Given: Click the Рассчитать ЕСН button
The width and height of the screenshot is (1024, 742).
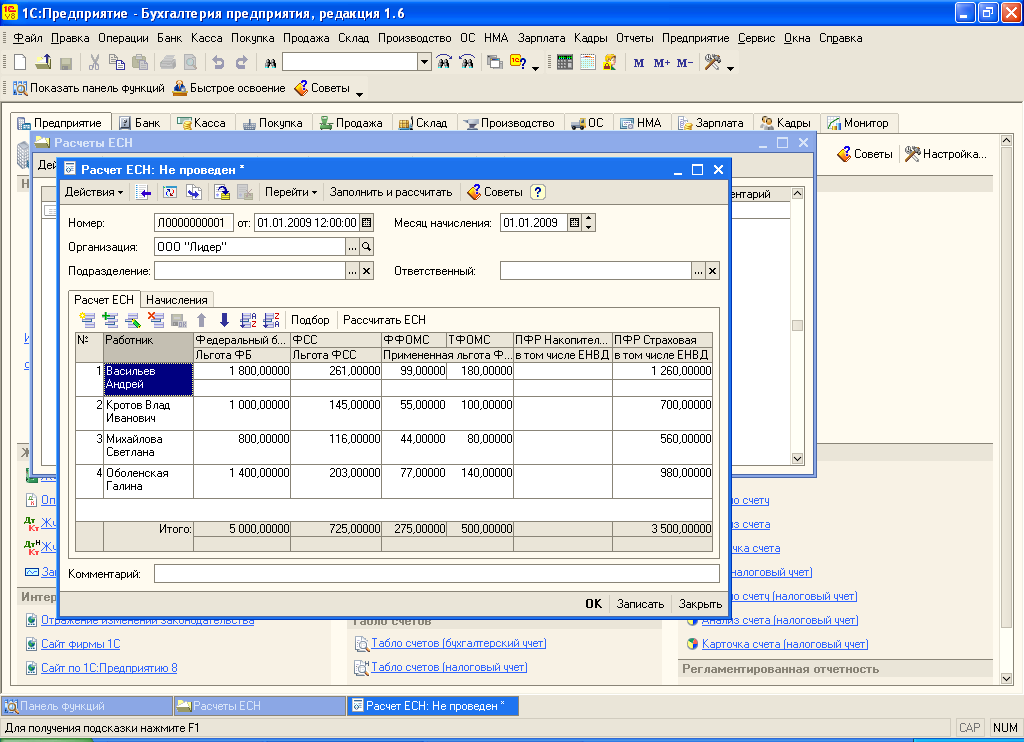Looking at the screenshot, I should (384, 320).
